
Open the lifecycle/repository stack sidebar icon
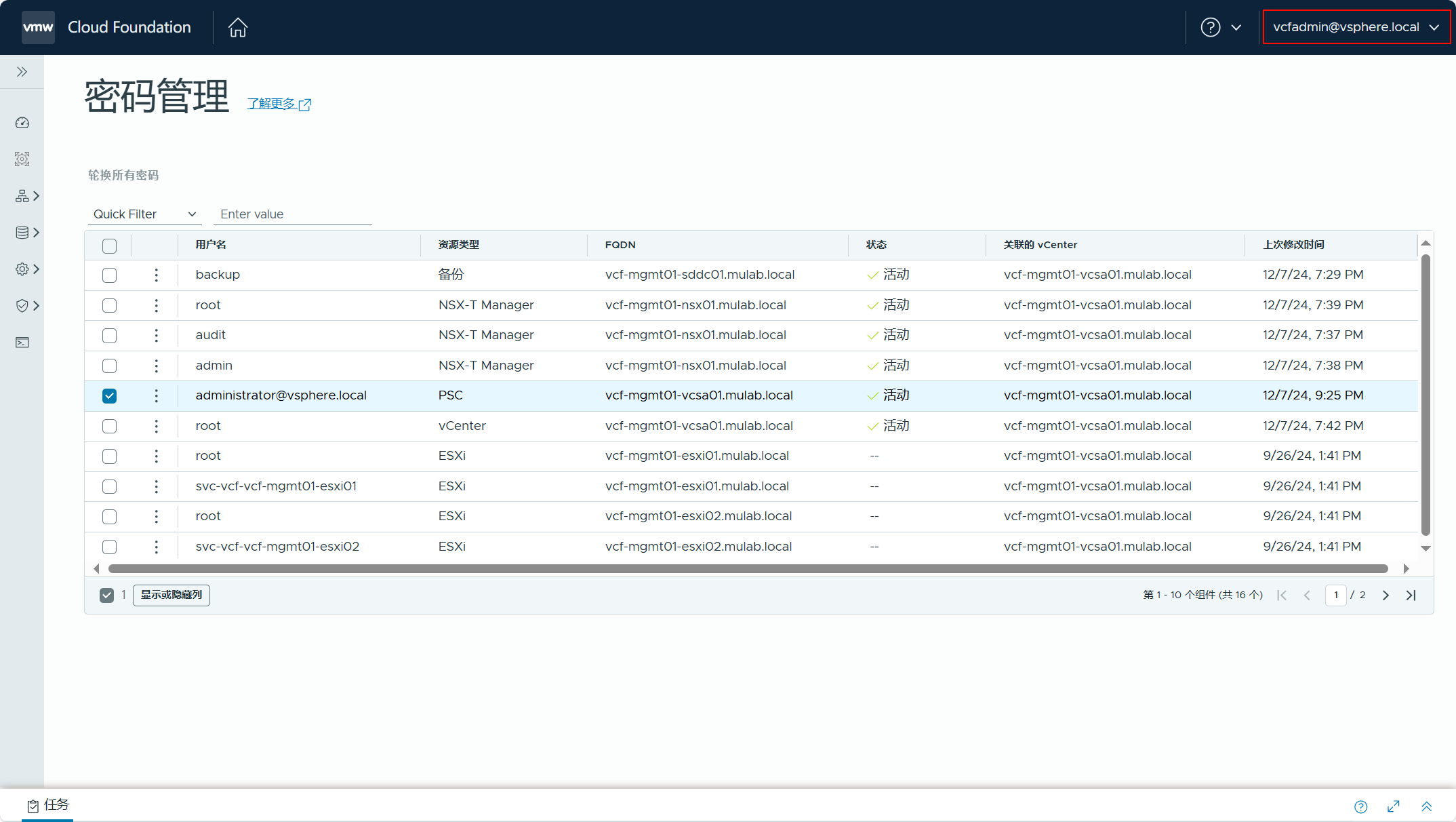click(22, 233)
